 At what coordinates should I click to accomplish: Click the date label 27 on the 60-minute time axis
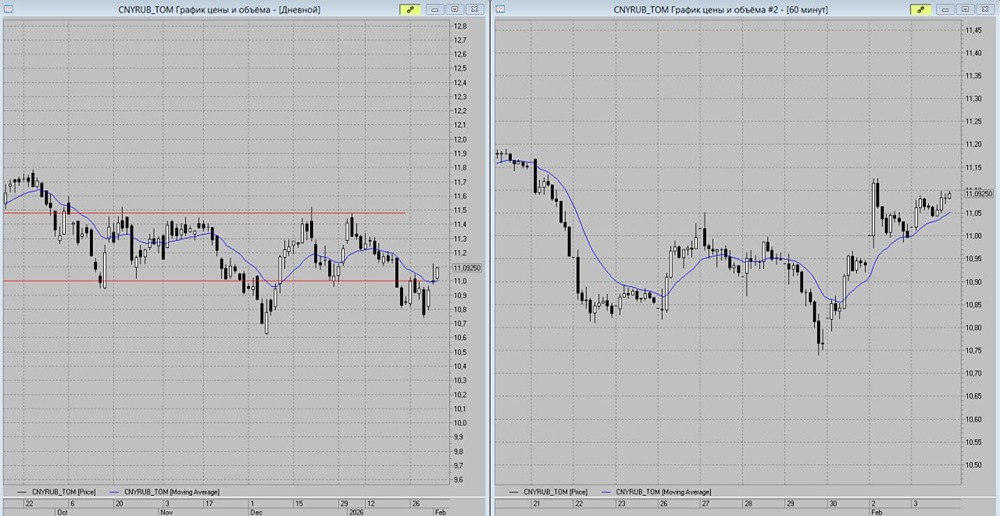tap(706, 503)
